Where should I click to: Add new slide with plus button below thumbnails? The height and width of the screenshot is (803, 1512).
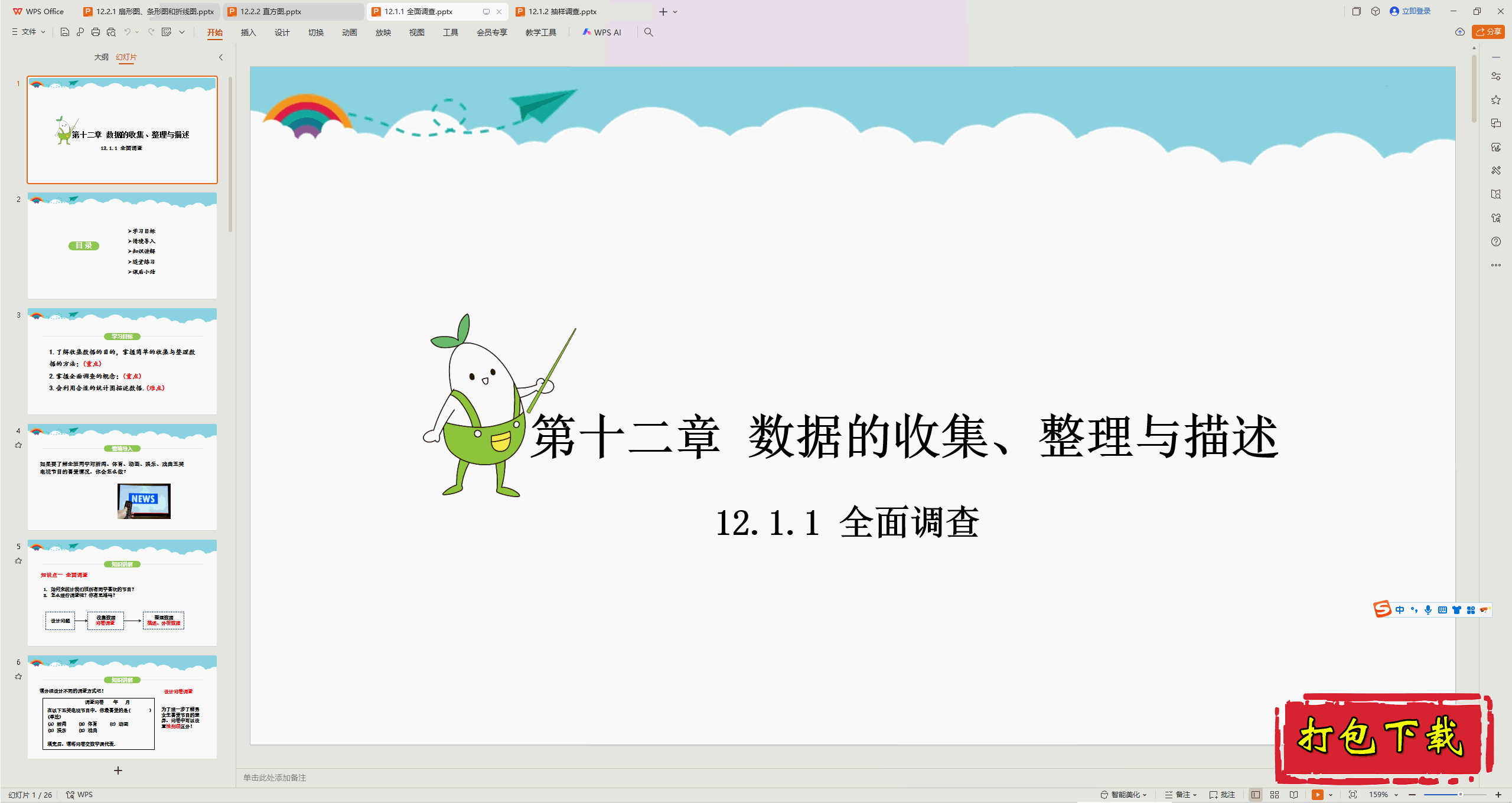[x=118, y=771]
